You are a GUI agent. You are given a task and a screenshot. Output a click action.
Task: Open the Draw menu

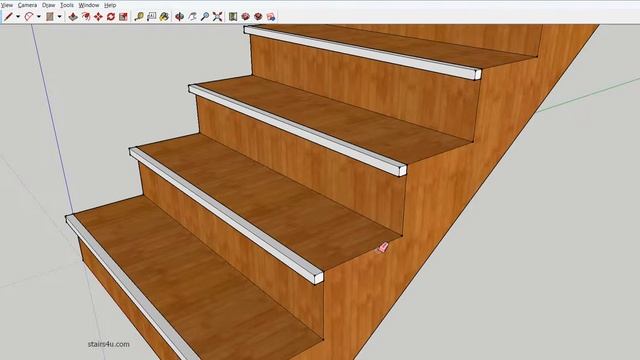point(49,5)
